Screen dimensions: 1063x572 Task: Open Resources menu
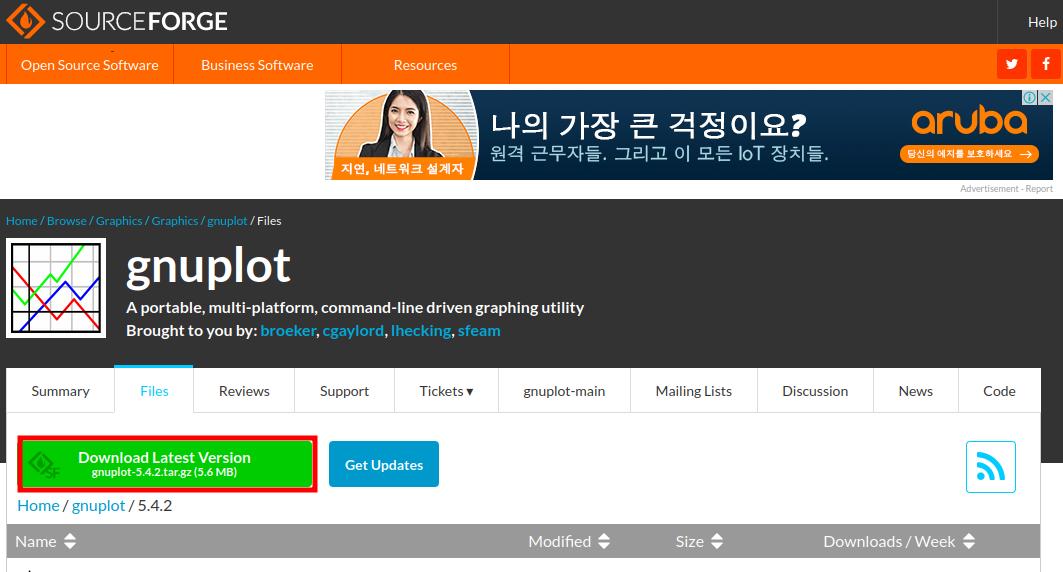(425, 65)
